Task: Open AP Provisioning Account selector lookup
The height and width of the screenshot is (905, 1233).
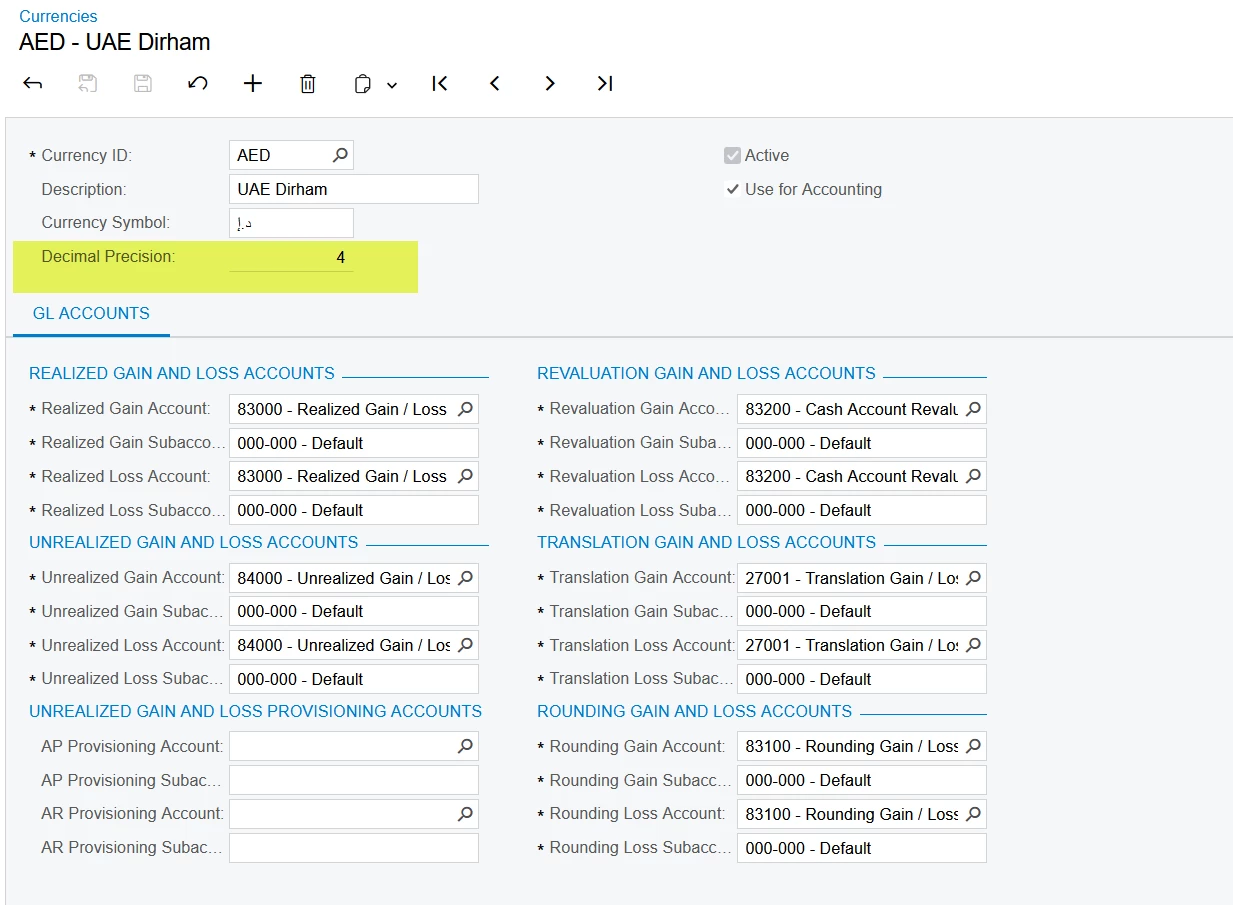Action: click(x=465, y=746)
